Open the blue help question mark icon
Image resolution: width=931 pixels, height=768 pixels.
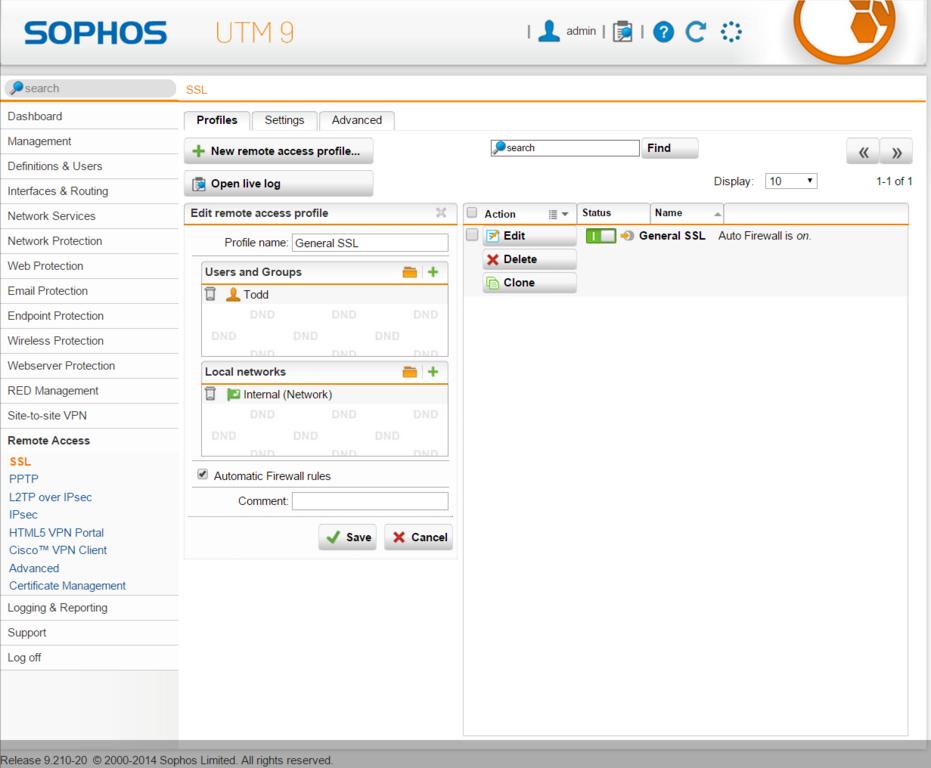click(663, 31)
